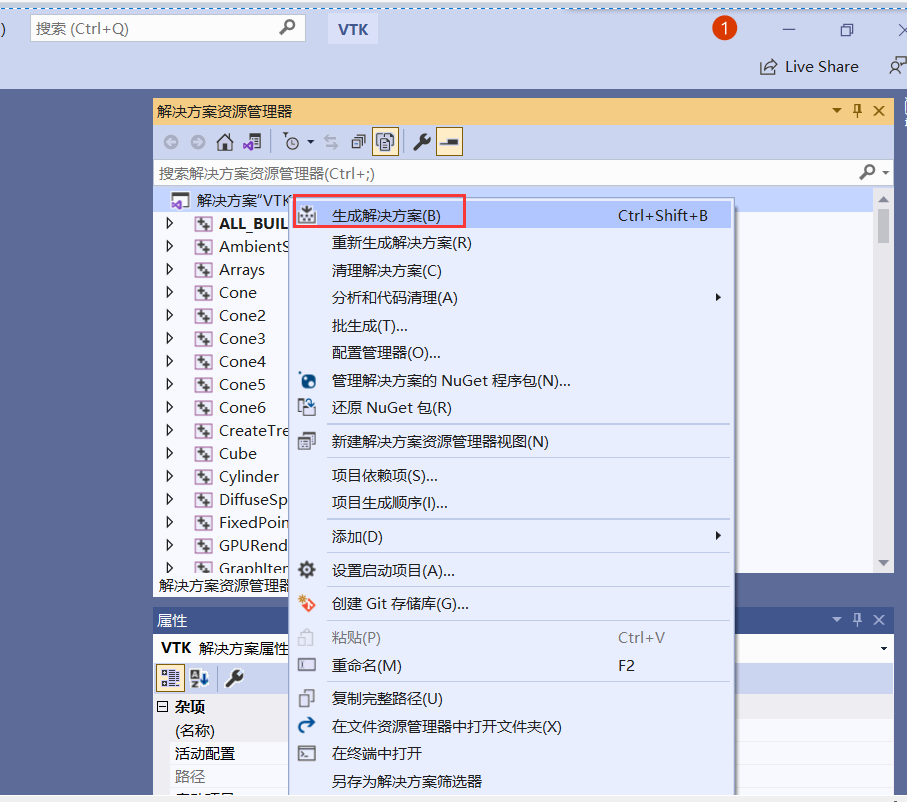Open pending changes filter clock icon

pos(291,142)
